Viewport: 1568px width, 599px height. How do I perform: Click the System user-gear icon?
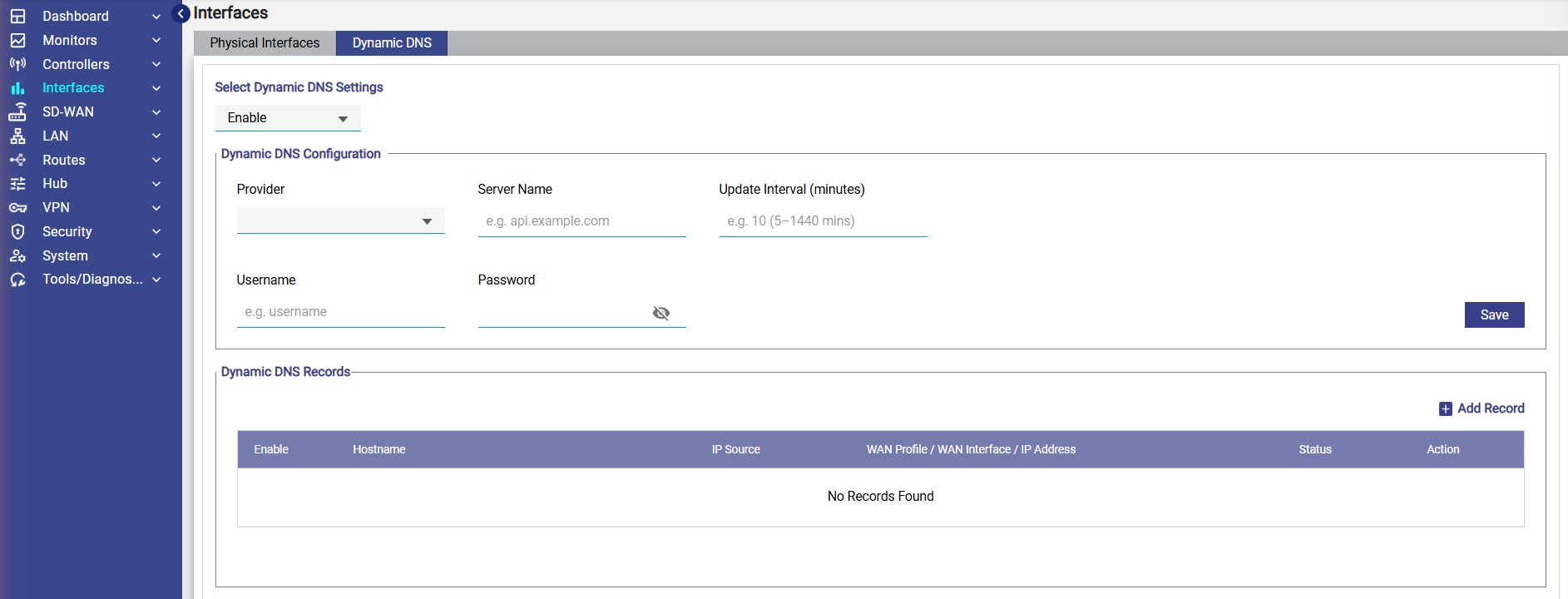coord(17,255)
